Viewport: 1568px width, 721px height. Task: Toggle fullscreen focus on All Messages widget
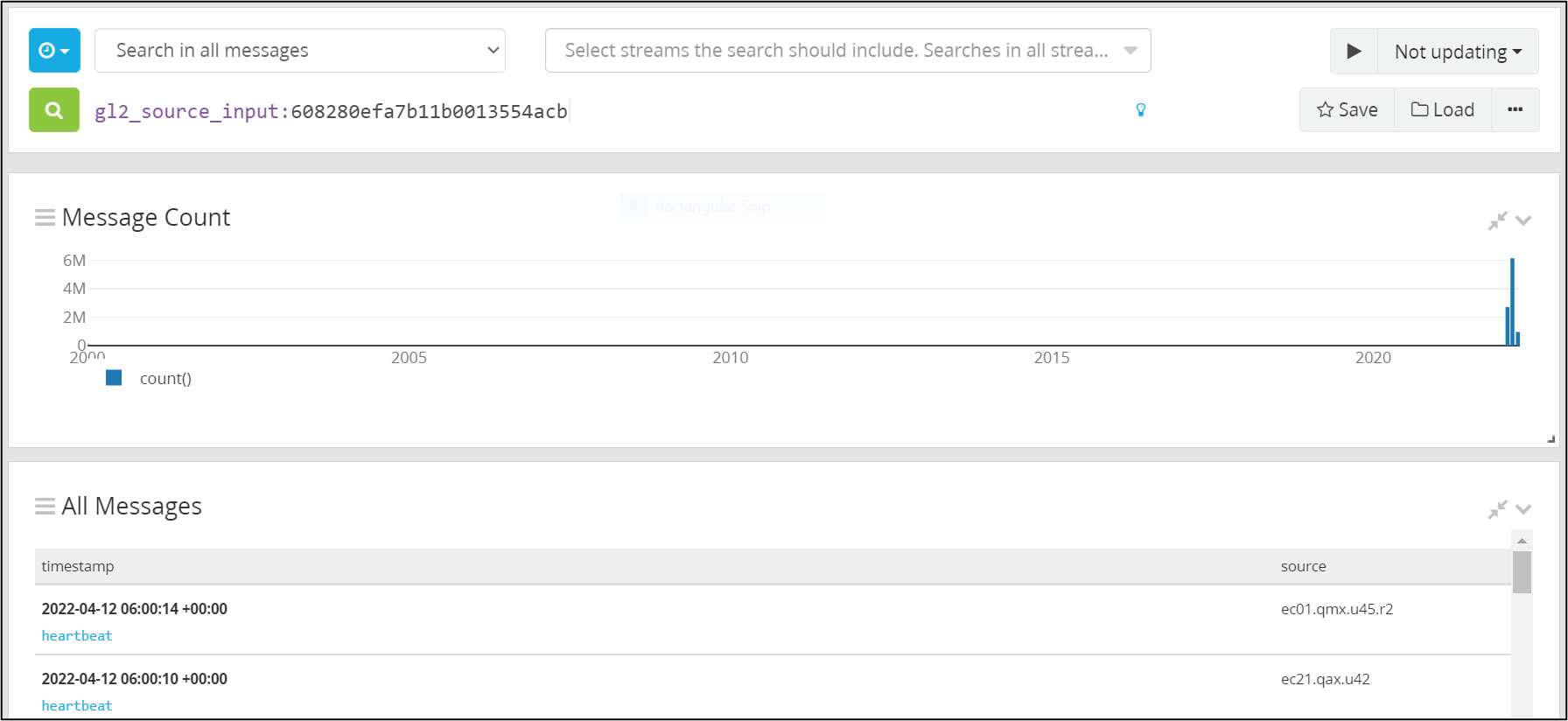1498,508
